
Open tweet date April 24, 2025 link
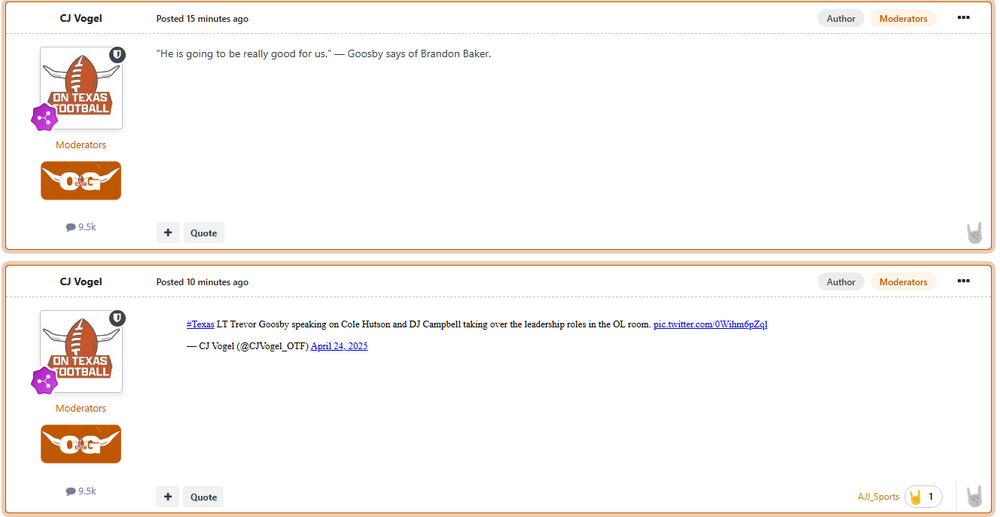pyautogui.click(x=339, y=346)
